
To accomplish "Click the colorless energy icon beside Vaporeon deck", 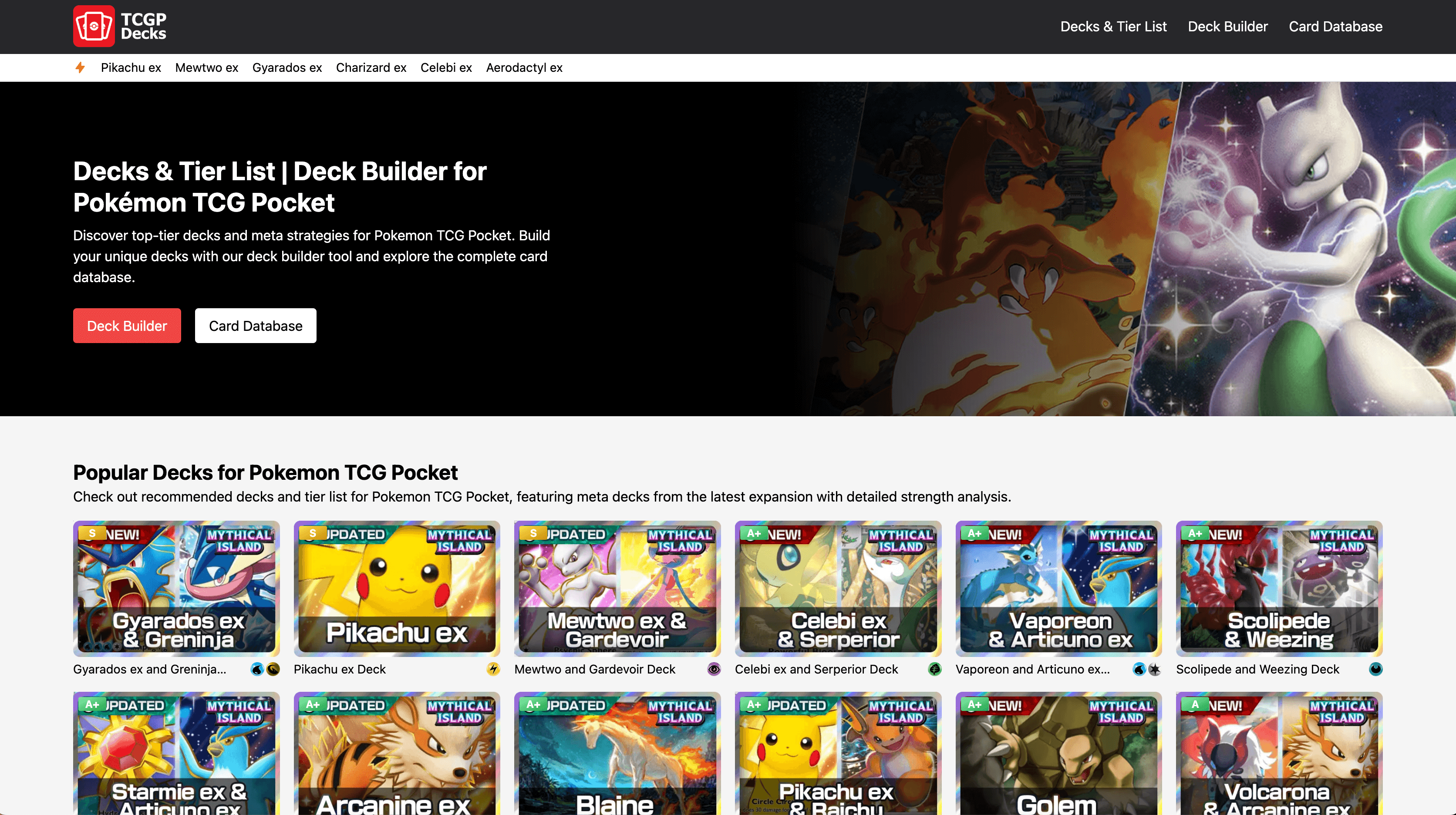I will pos(1155,669).
